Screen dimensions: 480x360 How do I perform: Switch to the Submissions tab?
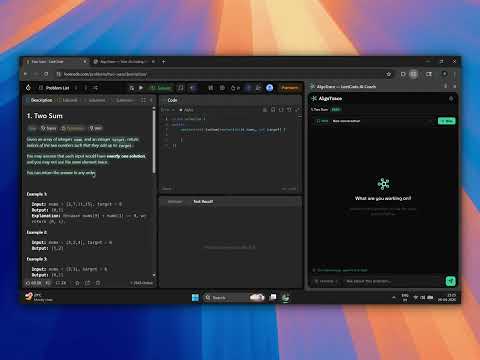coord(124,100)
